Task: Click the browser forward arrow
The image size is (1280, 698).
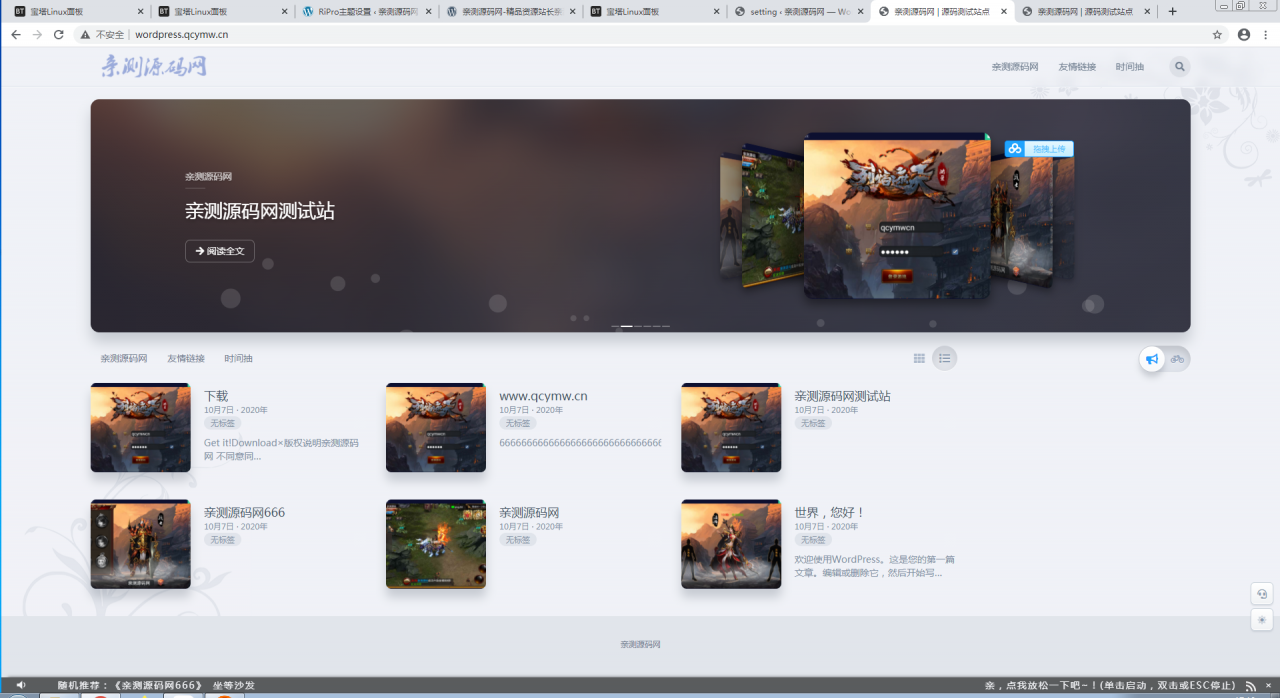Action: pos(37,34)
